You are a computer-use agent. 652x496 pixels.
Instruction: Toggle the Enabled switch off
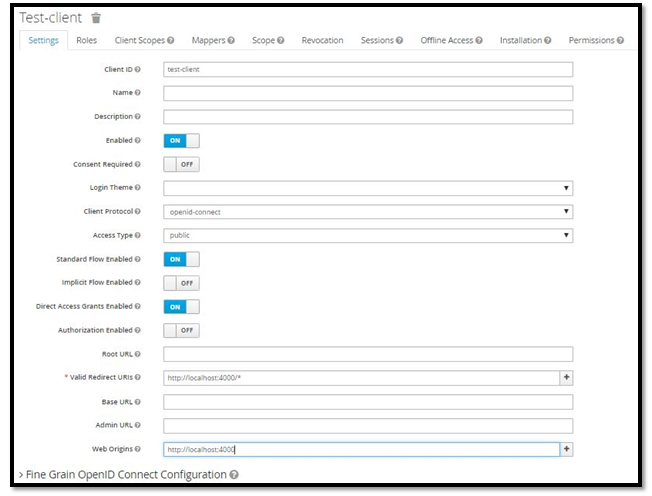pos(181,141)
